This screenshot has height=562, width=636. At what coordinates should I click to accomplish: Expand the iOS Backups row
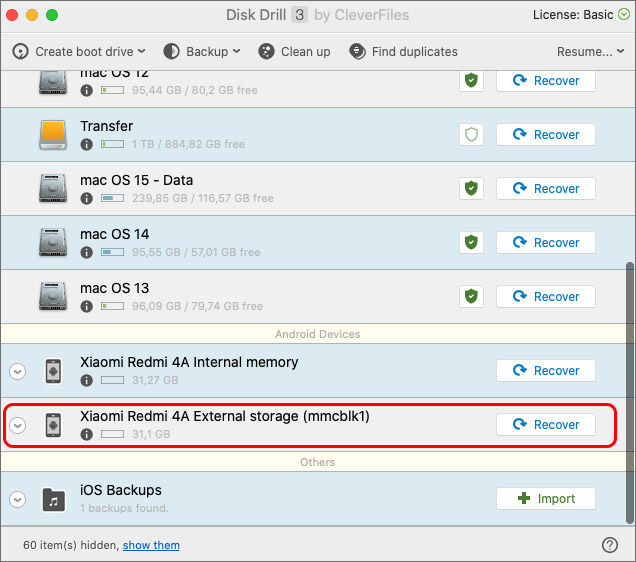tap(18, 499)
